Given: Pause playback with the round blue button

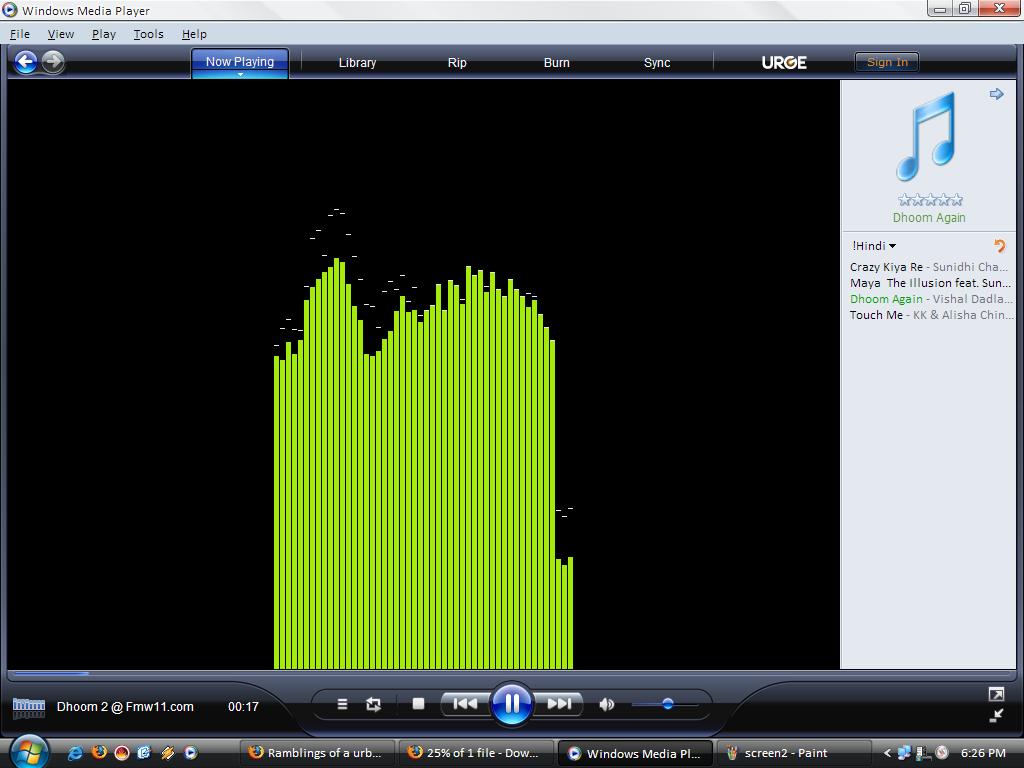Looking at the screenshot, I should point(511,703).
